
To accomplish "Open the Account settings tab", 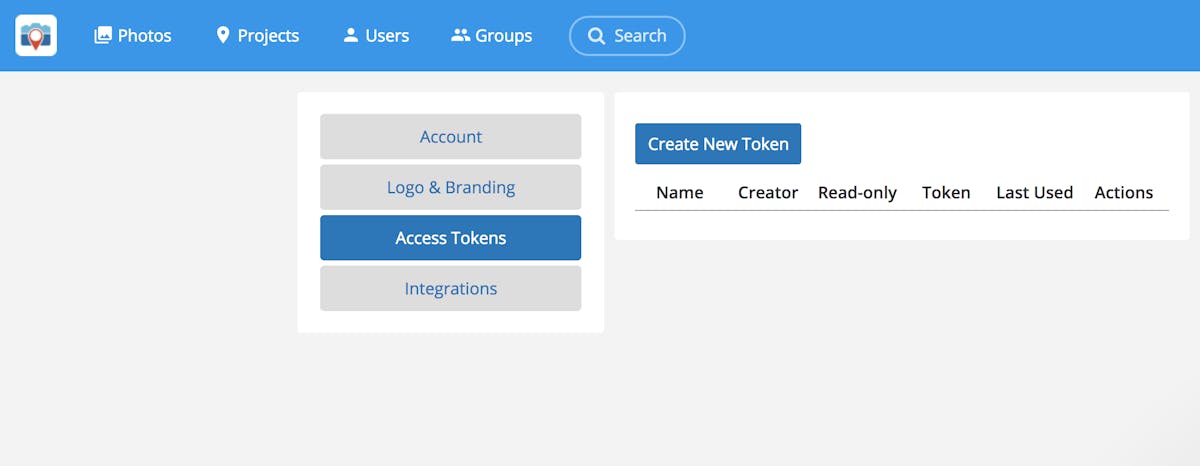I will pyautogui.click(x=450, y=137).
